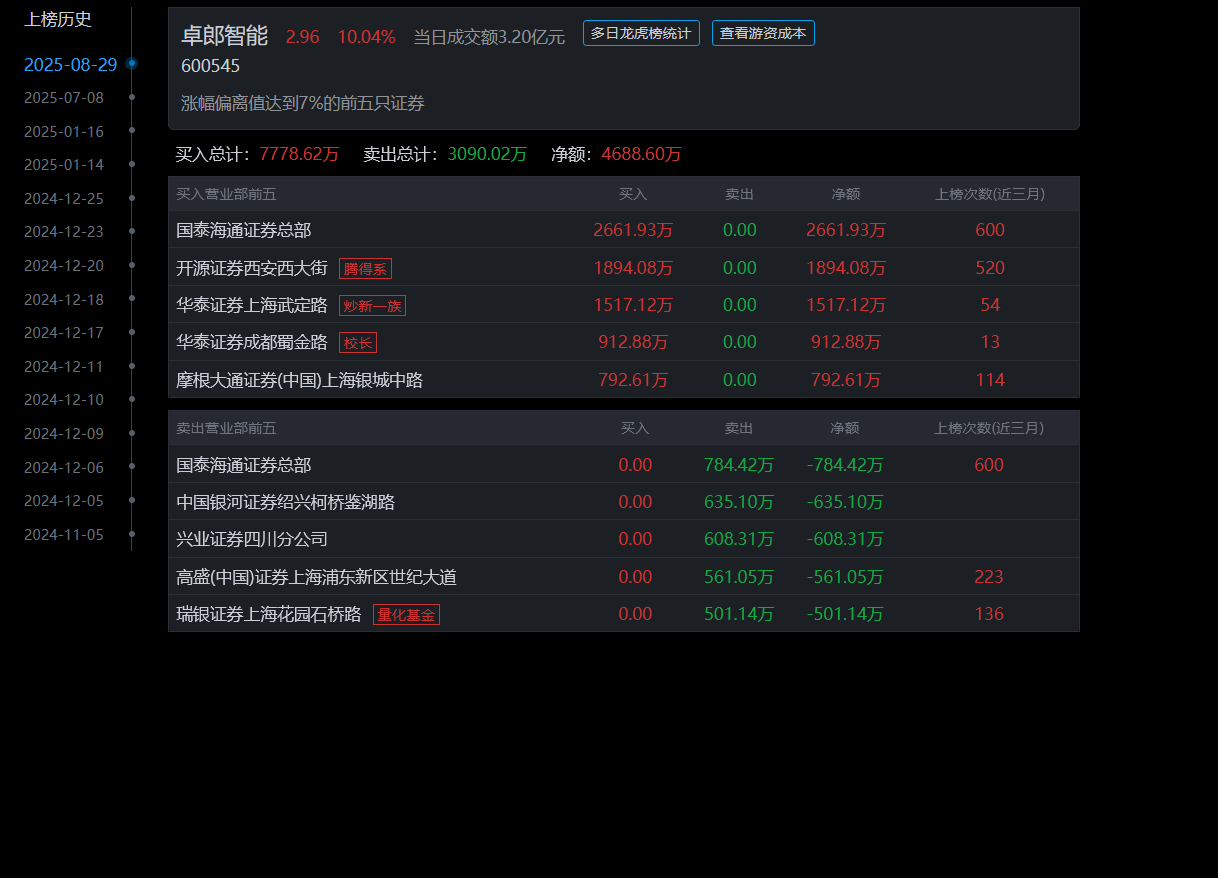
Task: Open 高盛(中国)证券上海浦东新区世纪大道 brokerage
Action: tap(316, 577)
